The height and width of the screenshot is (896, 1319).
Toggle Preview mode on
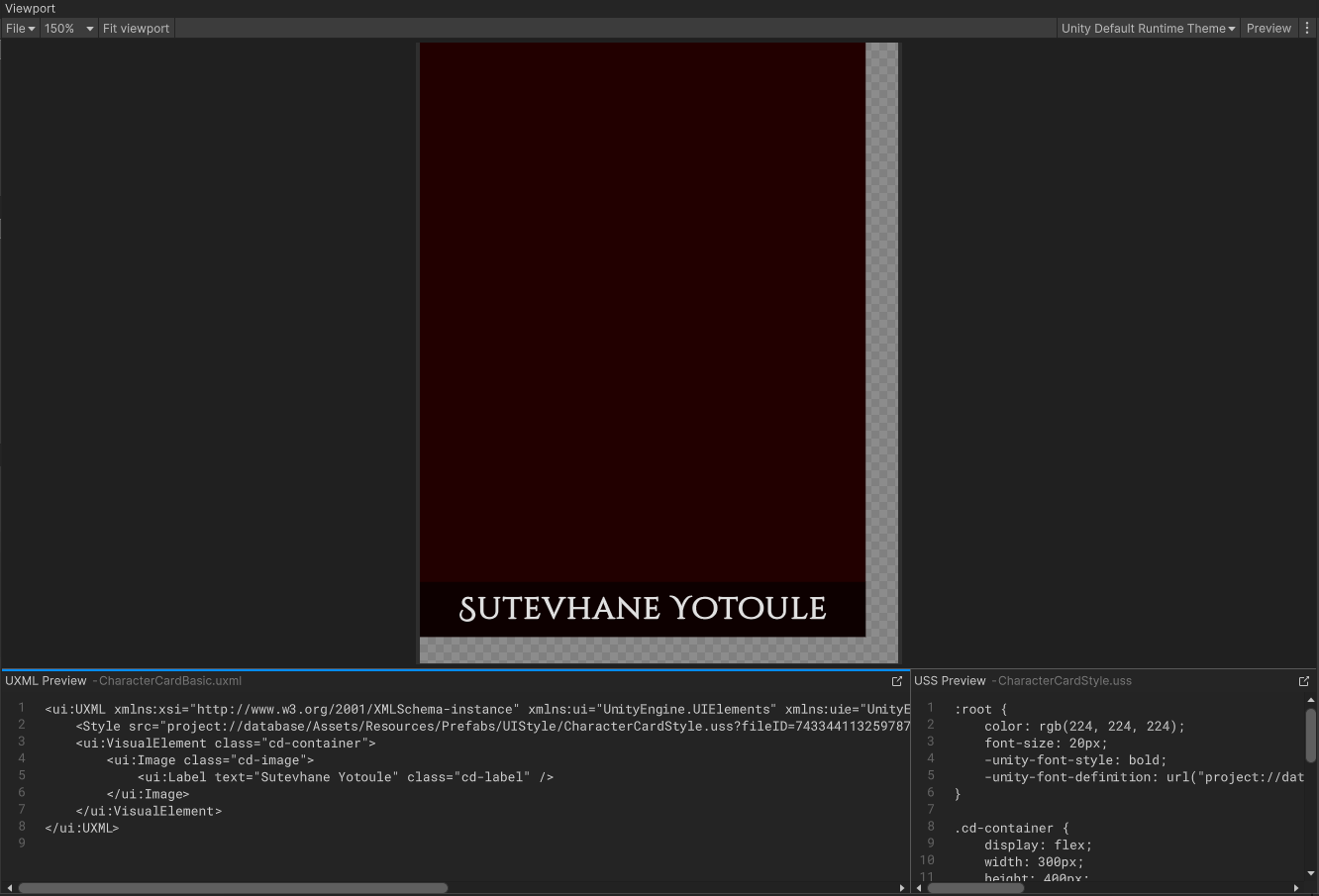coord(1268,29)
